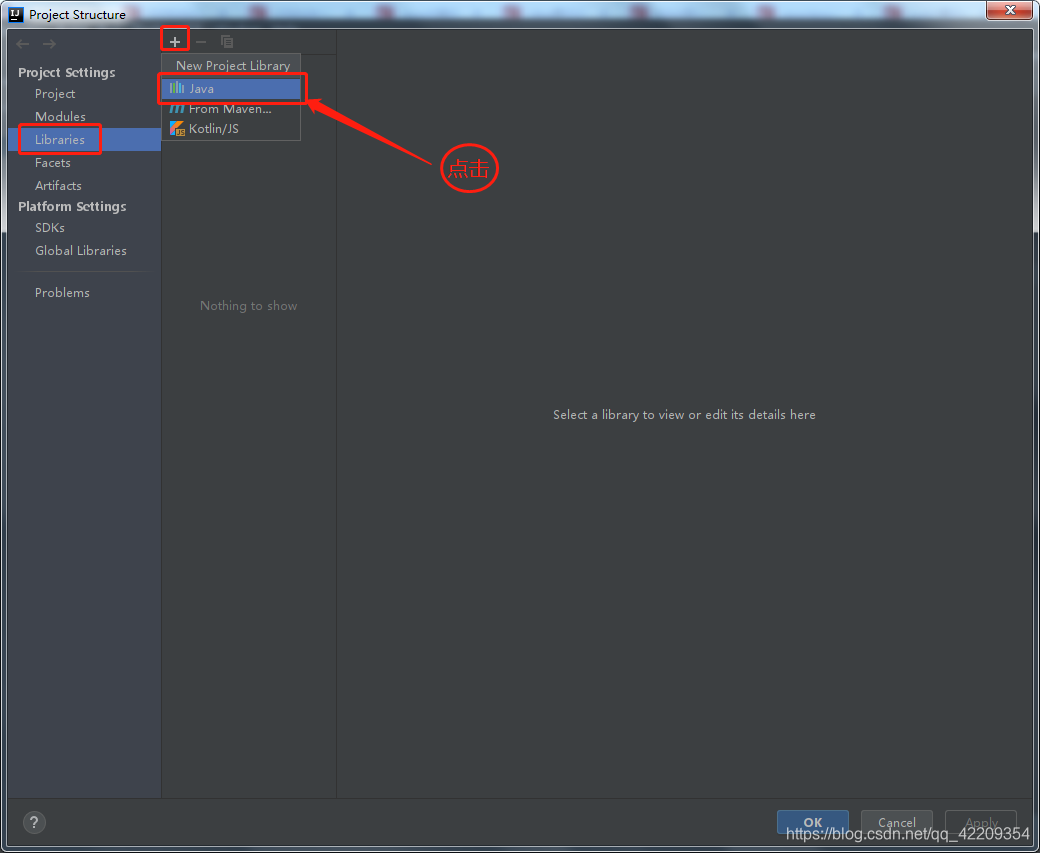1040x853 pixels.
Task: Click the New Project Library popup header
Action: 233,66
